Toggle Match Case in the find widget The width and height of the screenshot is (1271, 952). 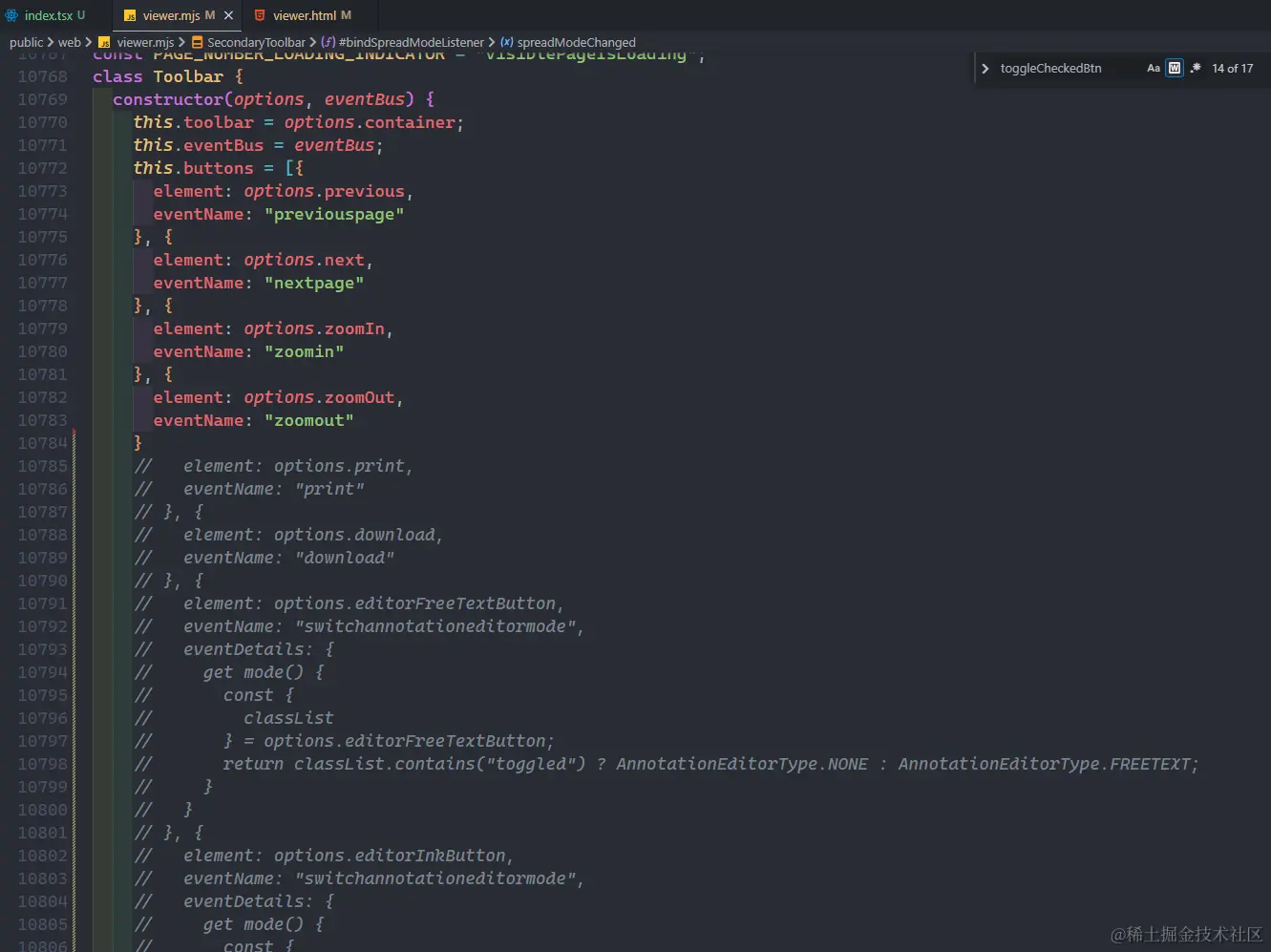pos(1154,69)
